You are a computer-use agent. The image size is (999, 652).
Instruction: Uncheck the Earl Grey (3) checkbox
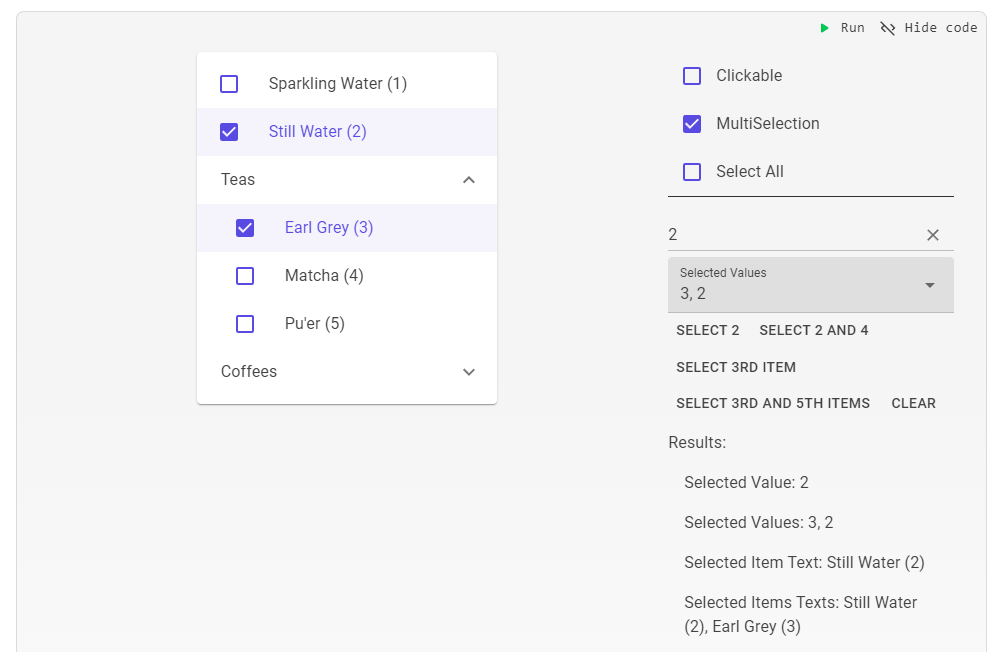point(245,228)
